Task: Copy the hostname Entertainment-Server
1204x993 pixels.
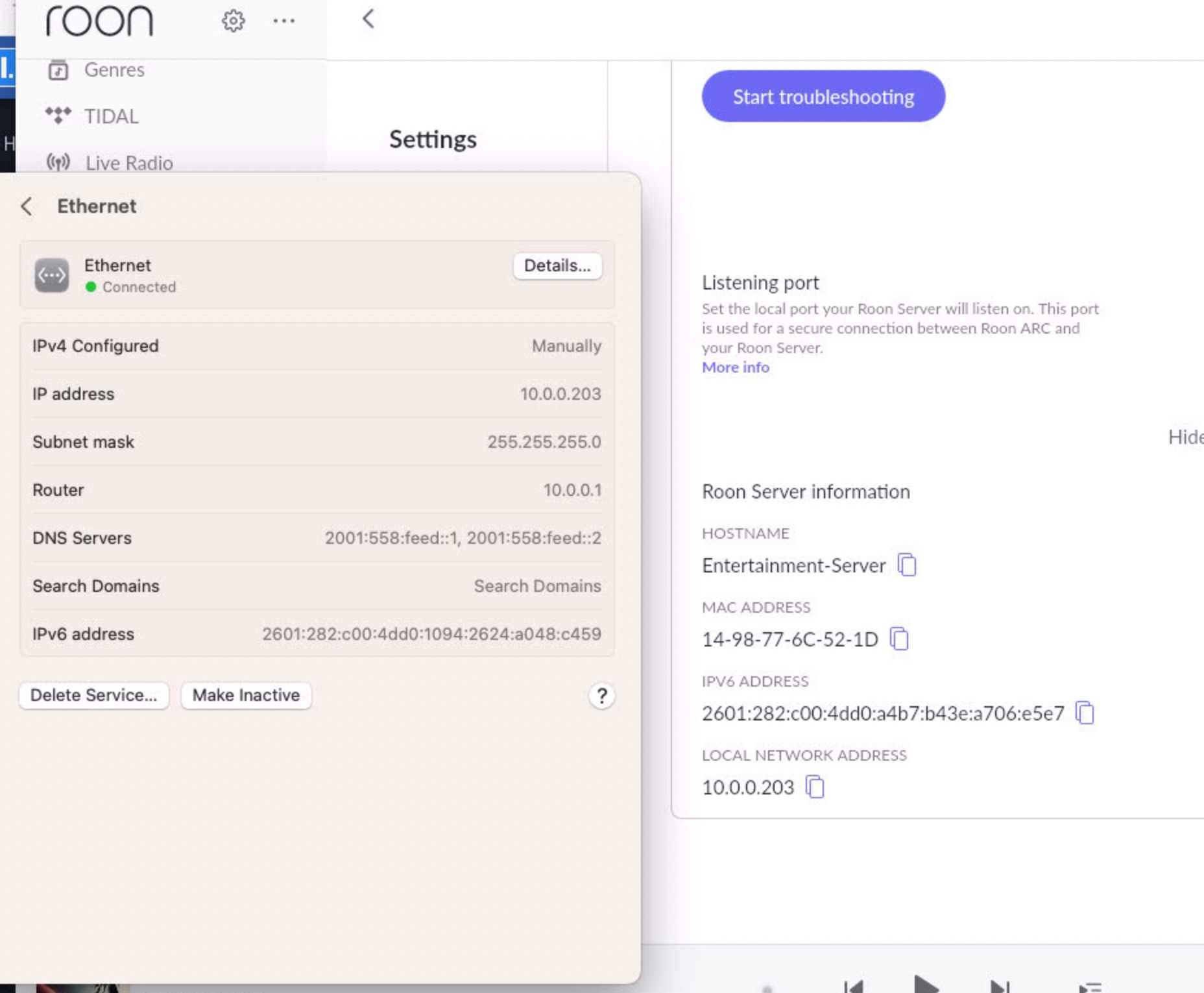Action: pos(907,565)
